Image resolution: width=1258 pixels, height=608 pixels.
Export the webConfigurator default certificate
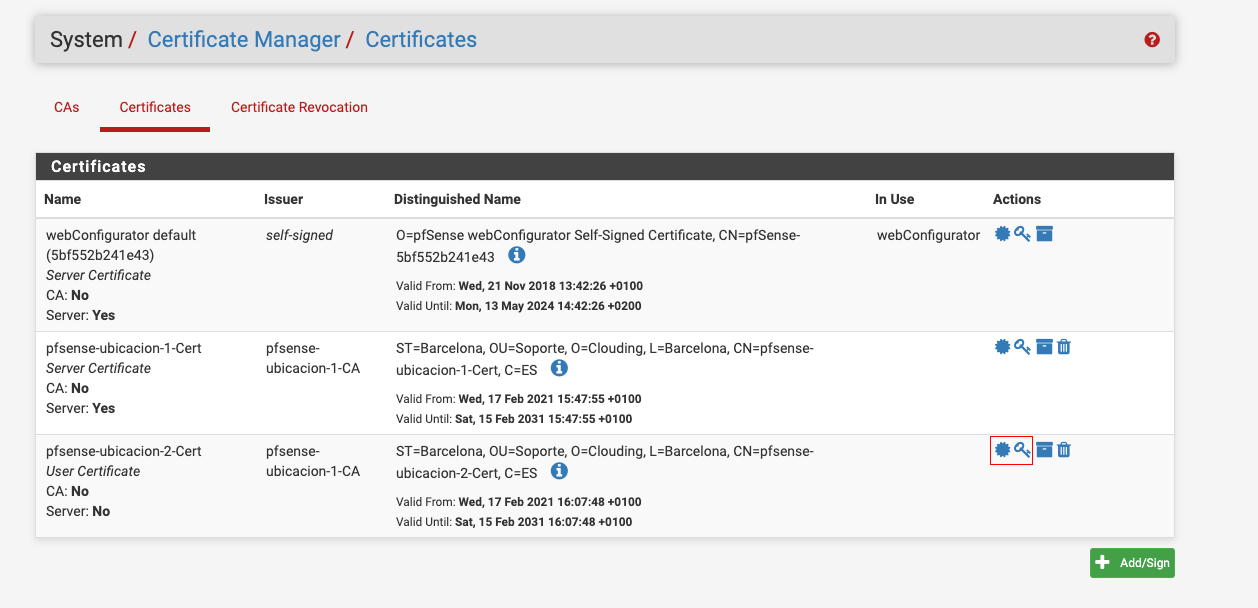coord(1002,234)
